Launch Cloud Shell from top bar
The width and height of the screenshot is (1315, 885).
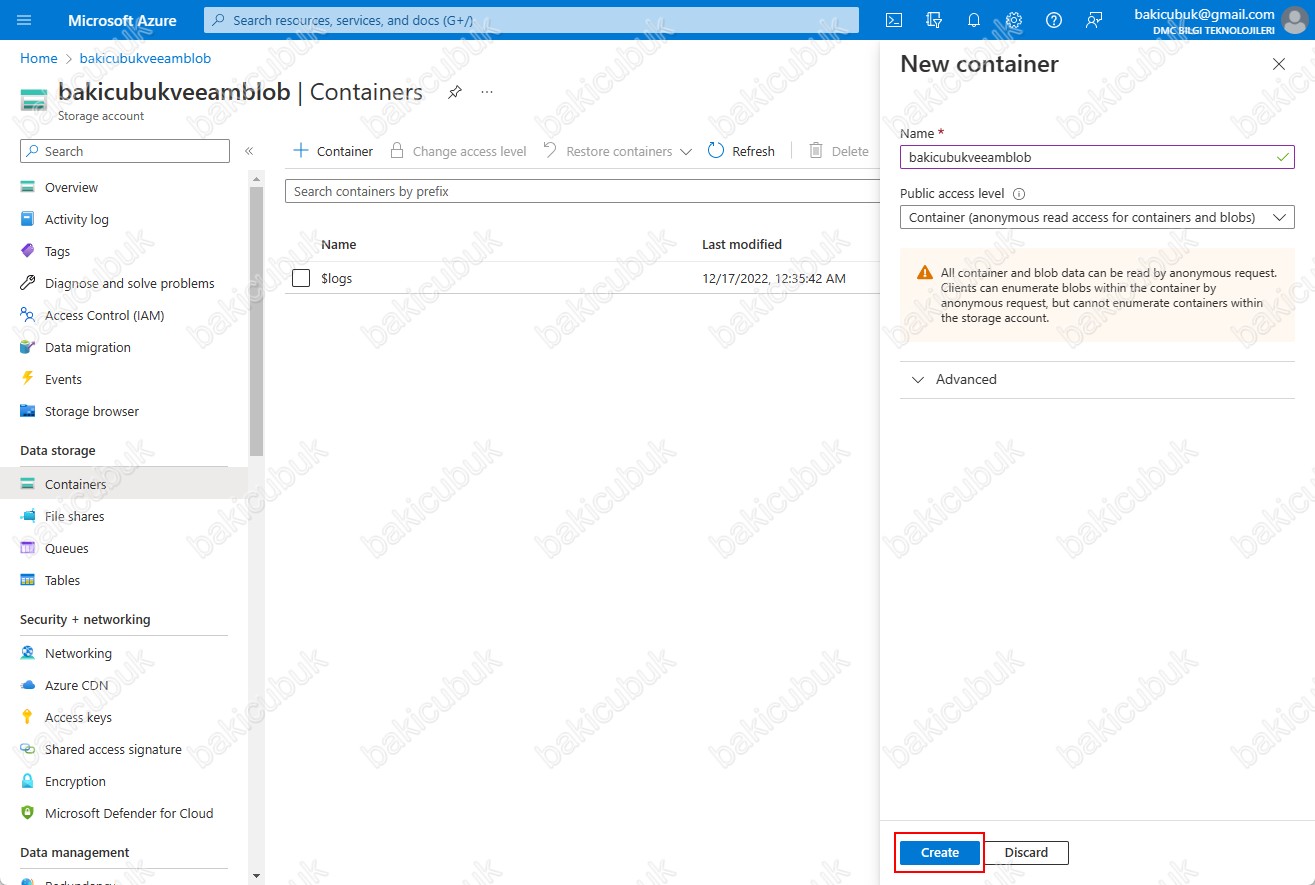tap(895, 20)
